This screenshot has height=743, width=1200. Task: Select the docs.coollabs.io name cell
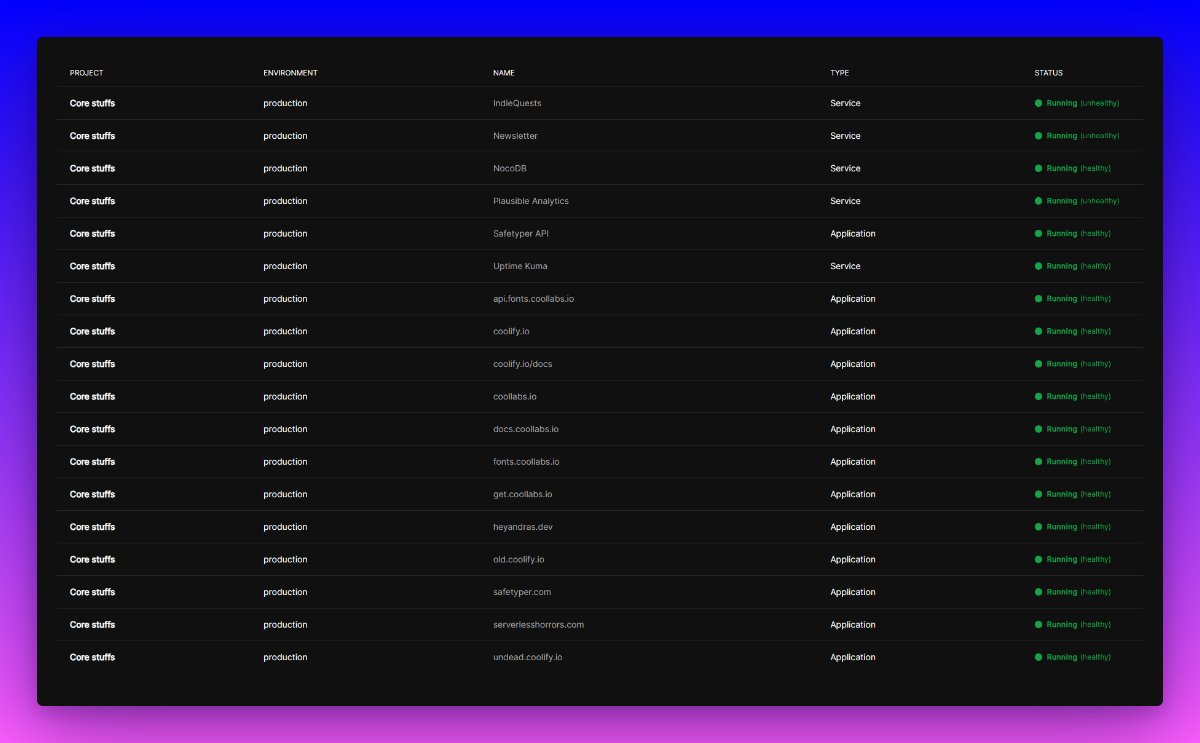pos(526,429)
